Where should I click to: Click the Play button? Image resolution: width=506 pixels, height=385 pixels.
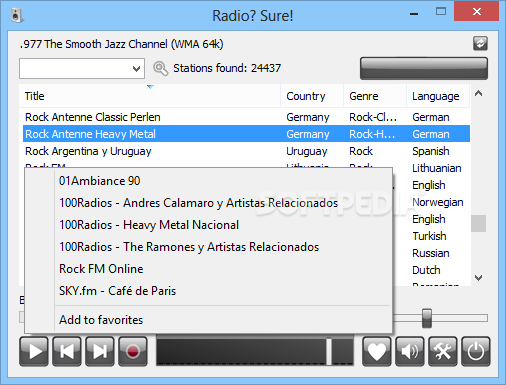click(x=34, y=351)
